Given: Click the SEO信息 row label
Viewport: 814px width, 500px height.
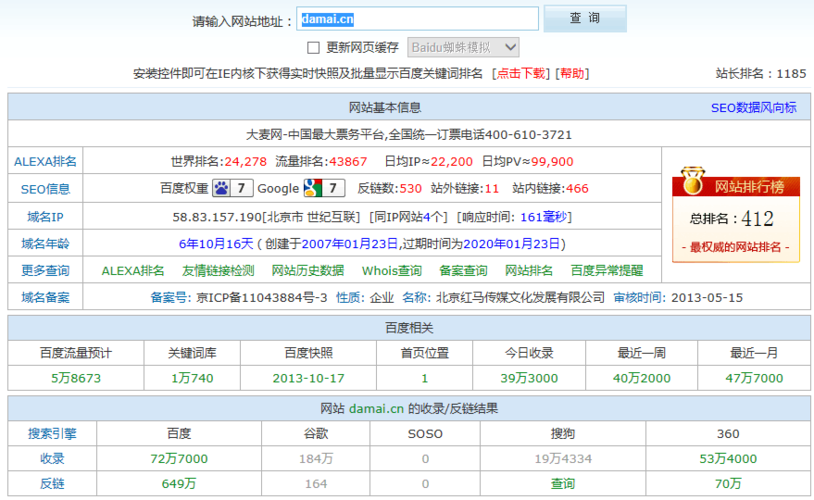Looking at the screenshot, I should point(45,189).
